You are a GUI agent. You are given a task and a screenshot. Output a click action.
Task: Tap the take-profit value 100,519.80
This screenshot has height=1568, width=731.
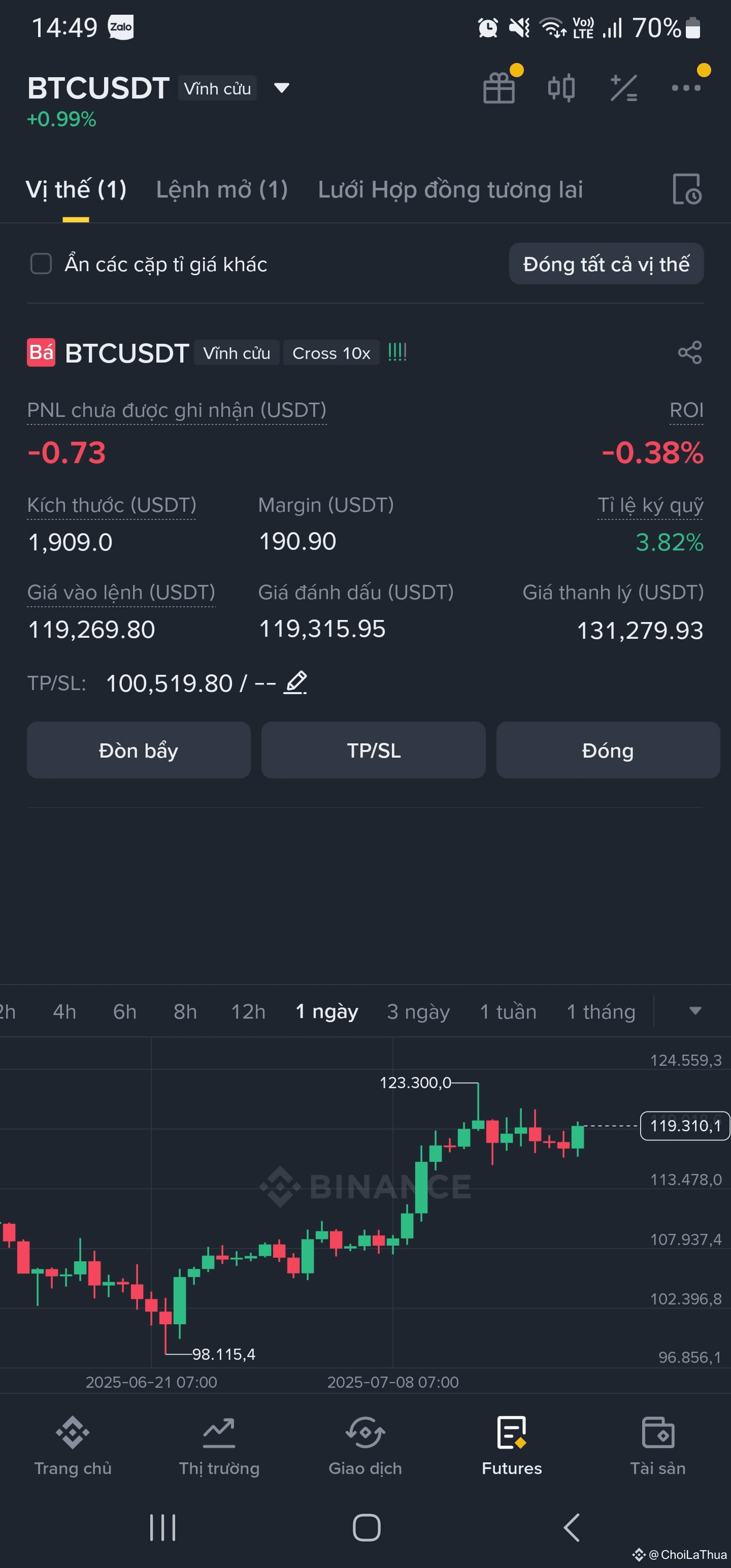(x=169, y=683)
